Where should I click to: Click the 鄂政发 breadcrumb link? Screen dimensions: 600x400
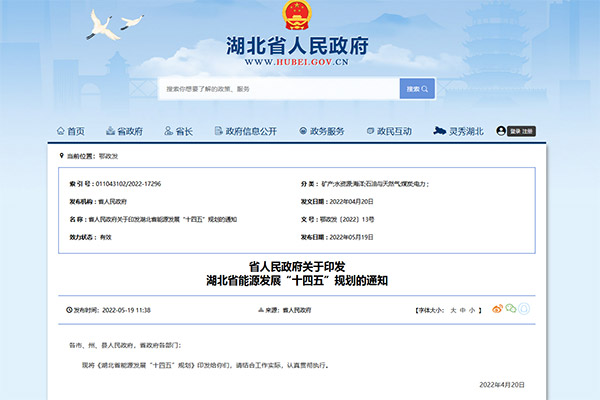(108, 156)
